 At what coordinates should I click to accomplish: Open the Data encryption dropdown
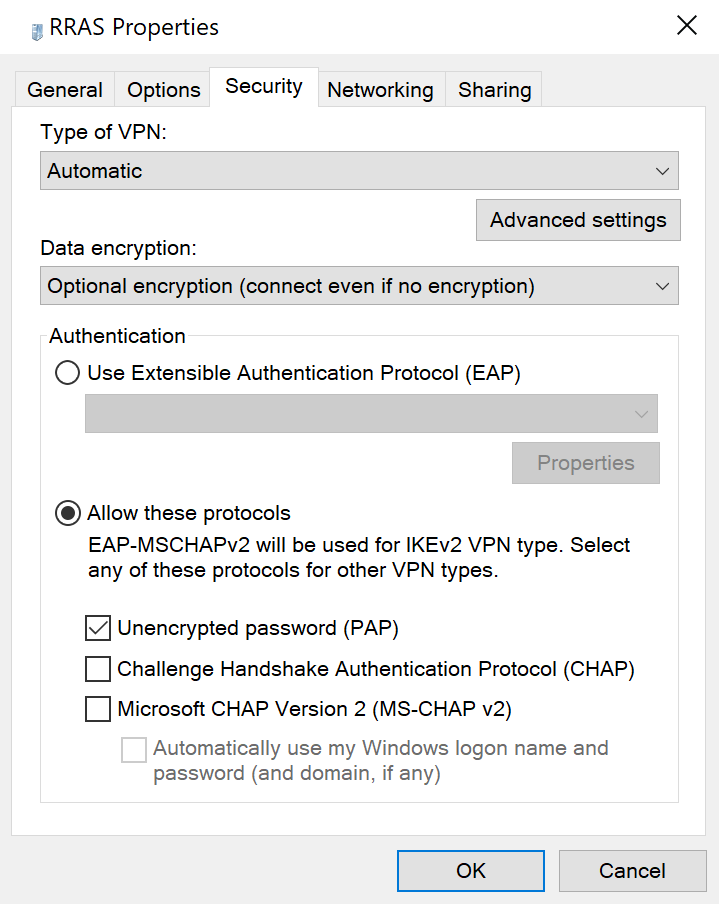click(359, 287)
